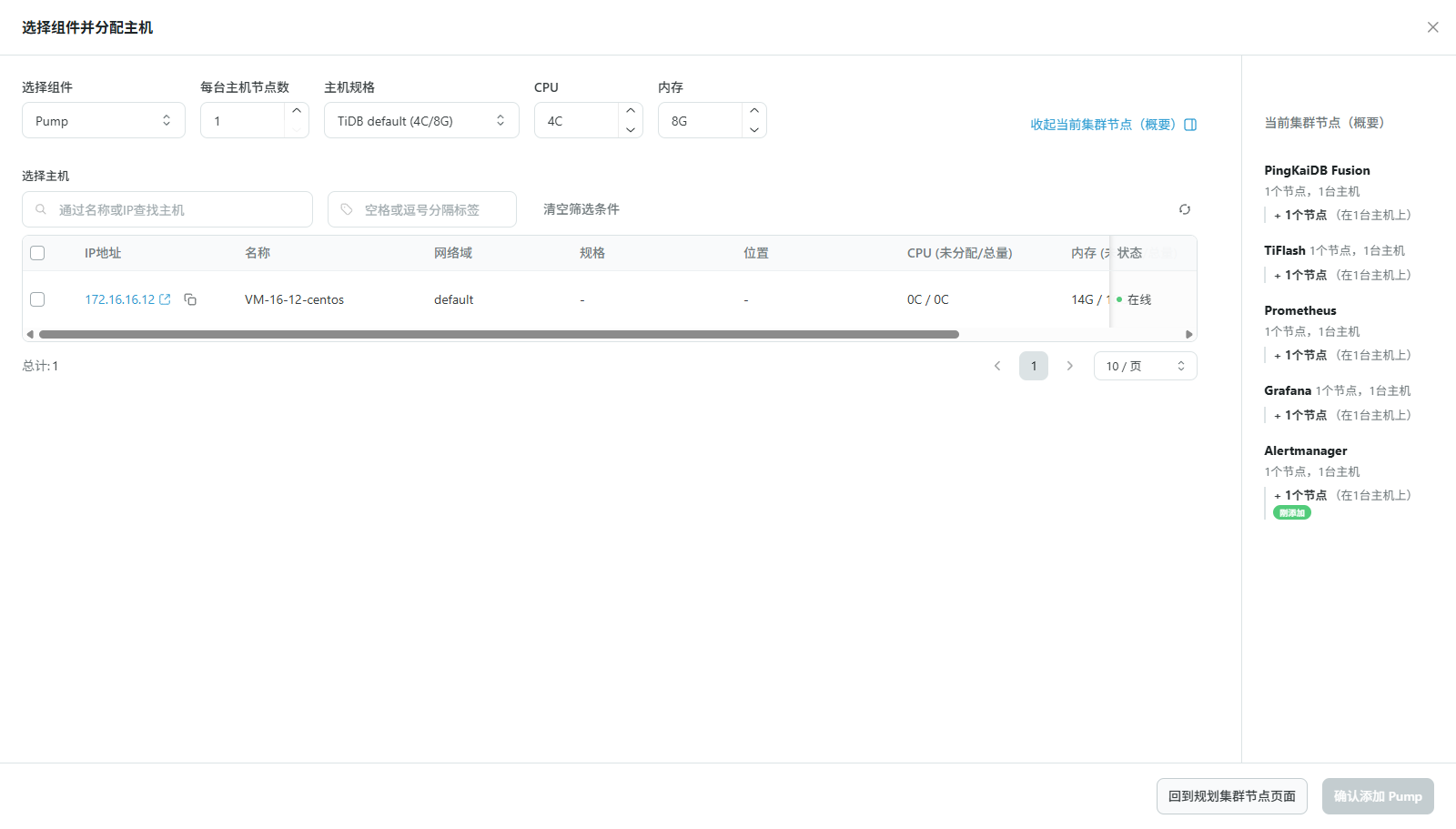The width and height of the screenshot is (1456, 829).
Task: Click the 收起当前集群节点（概要） link
Action: 1112,125
